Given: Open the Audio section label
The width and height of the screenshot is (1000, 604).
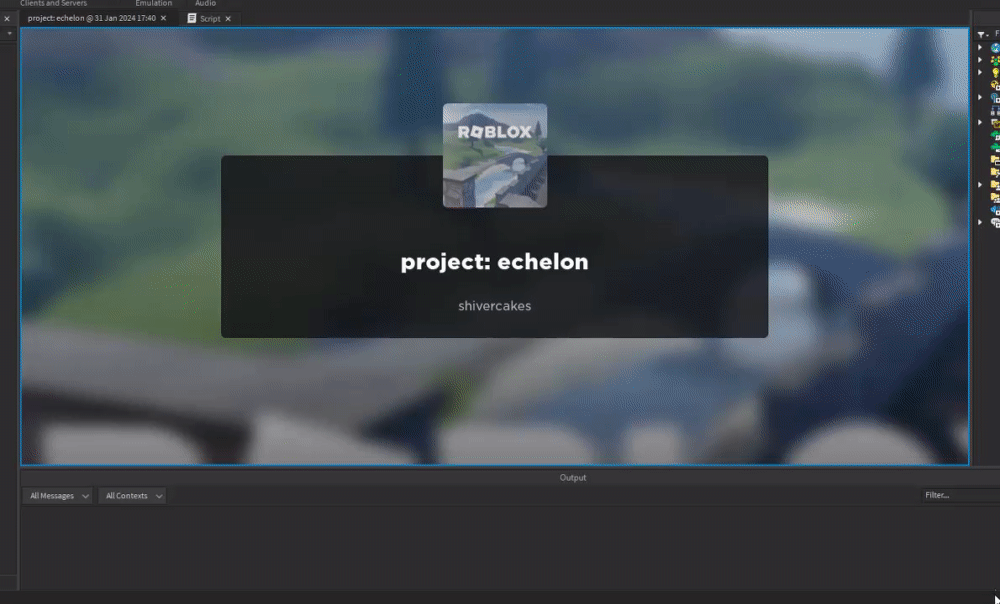Looking at the screenshot, I should click(x=205, y=3).
